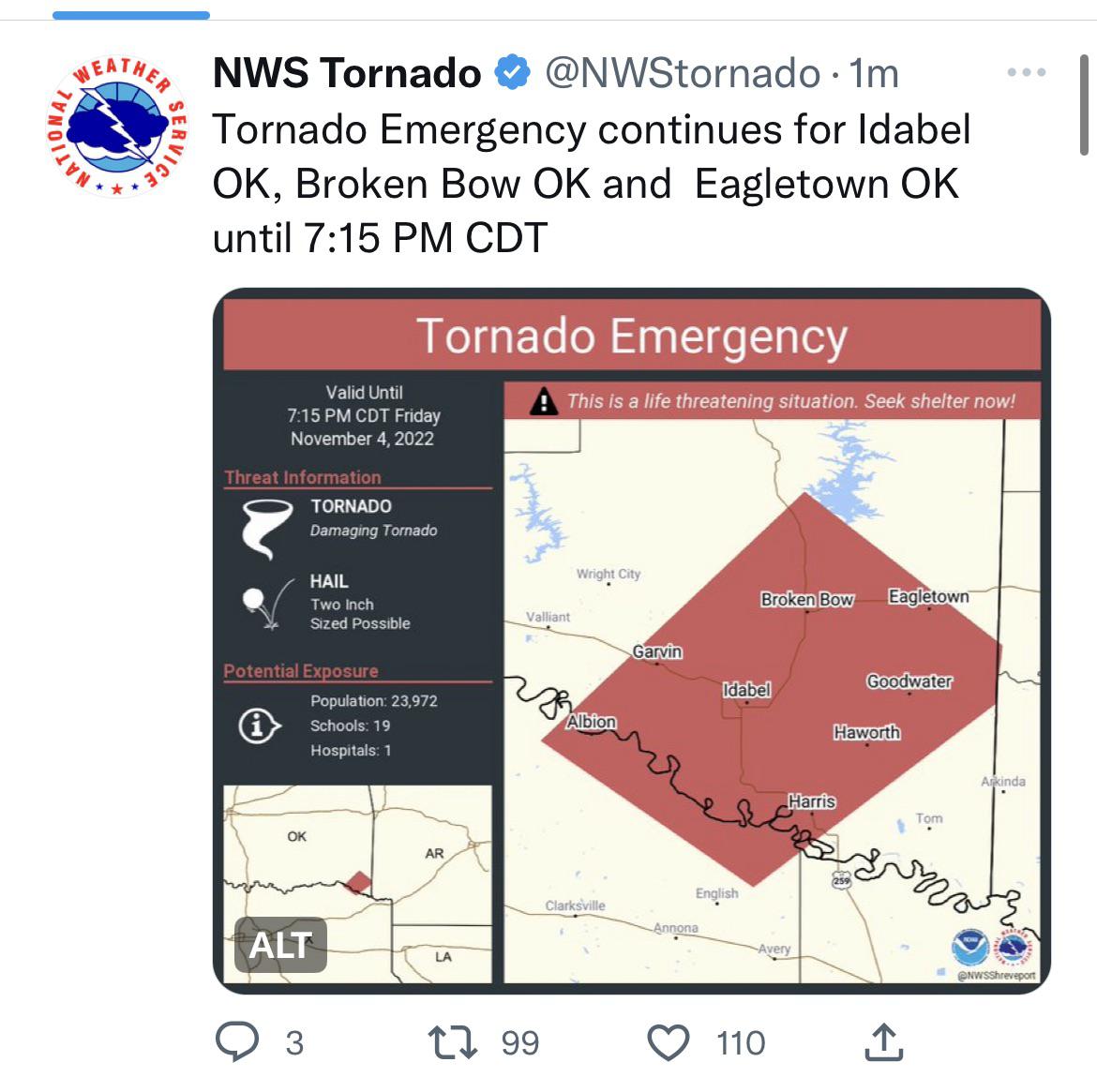Screen dimensions: 1097x1092
Task: Share the tweet using upload icon
Action: coord(883,1041)
